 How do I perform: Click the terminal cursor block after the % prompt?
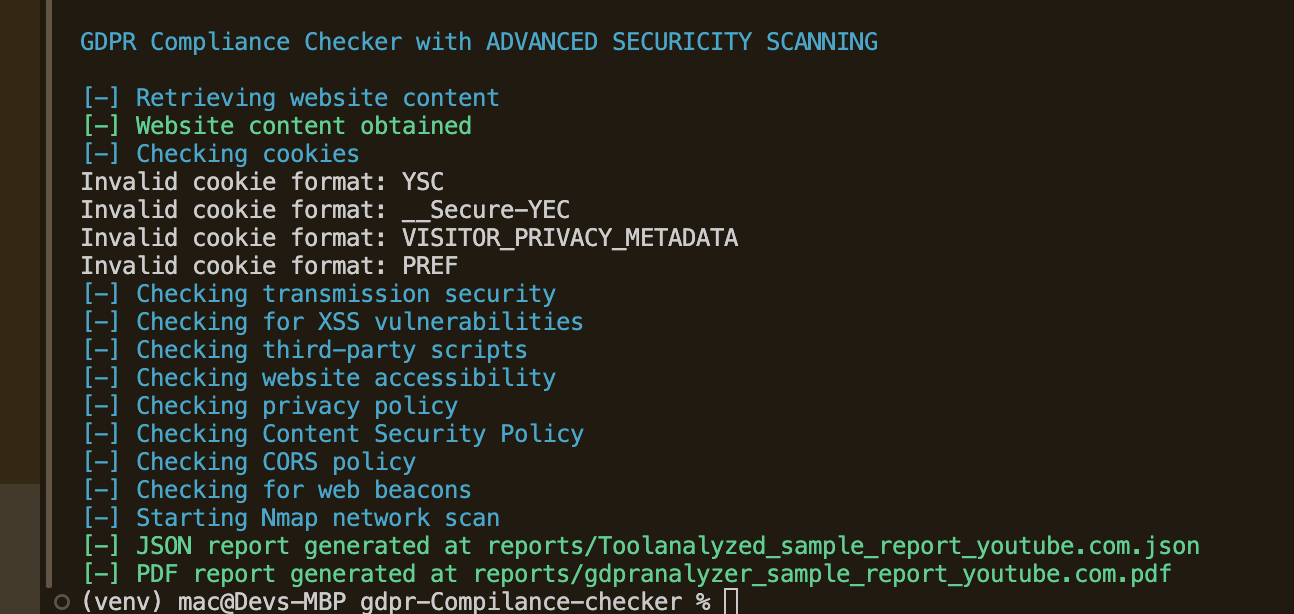click(x=730, y=602)
